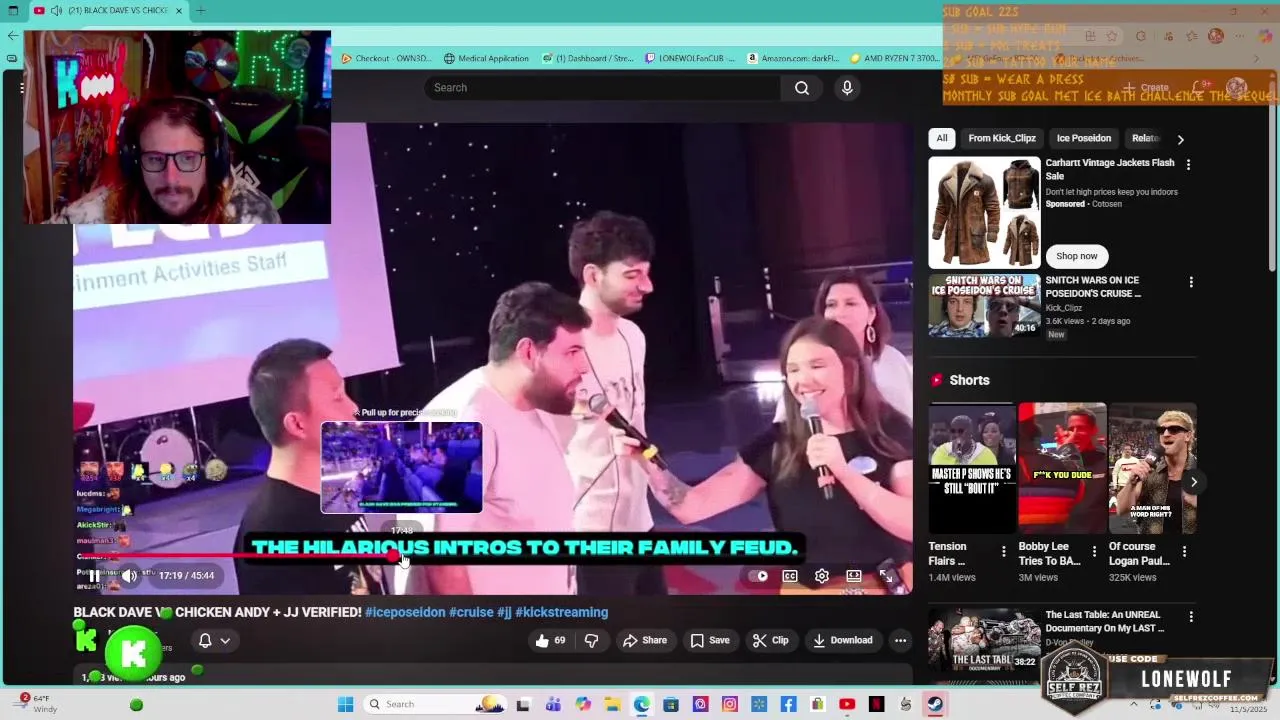Select the All filter chip

tap(942, 138)
